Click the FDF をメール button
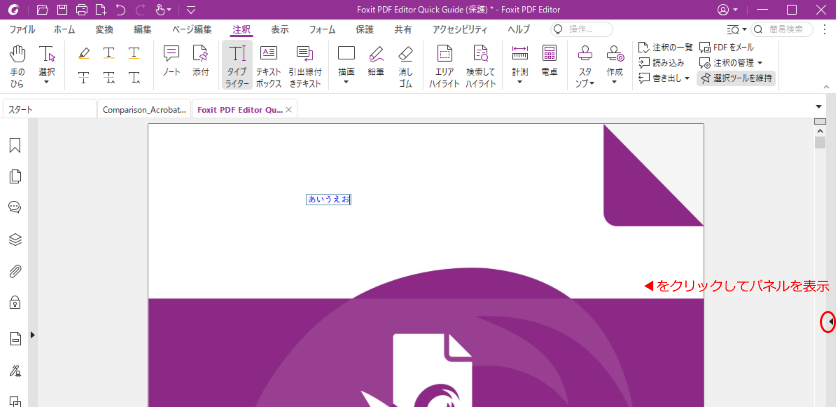836x407 pixels. tap(726, 47)
